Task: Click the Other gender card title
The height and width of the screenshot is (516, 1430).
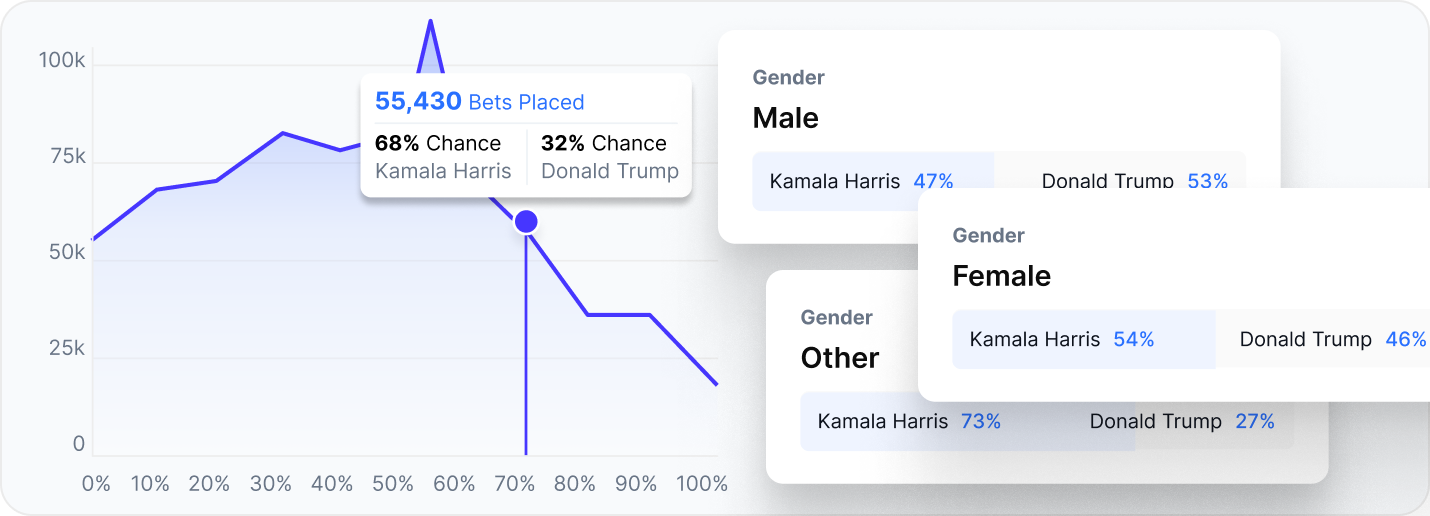Action: pos(840,358)
